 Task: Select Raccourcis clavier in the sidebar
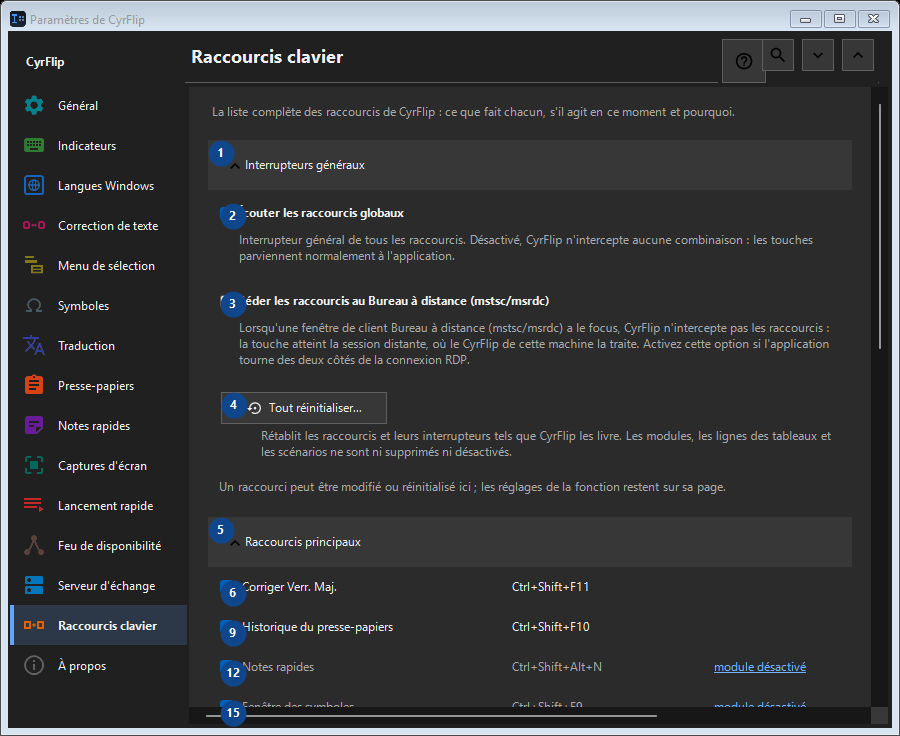(x=99, y=625)
